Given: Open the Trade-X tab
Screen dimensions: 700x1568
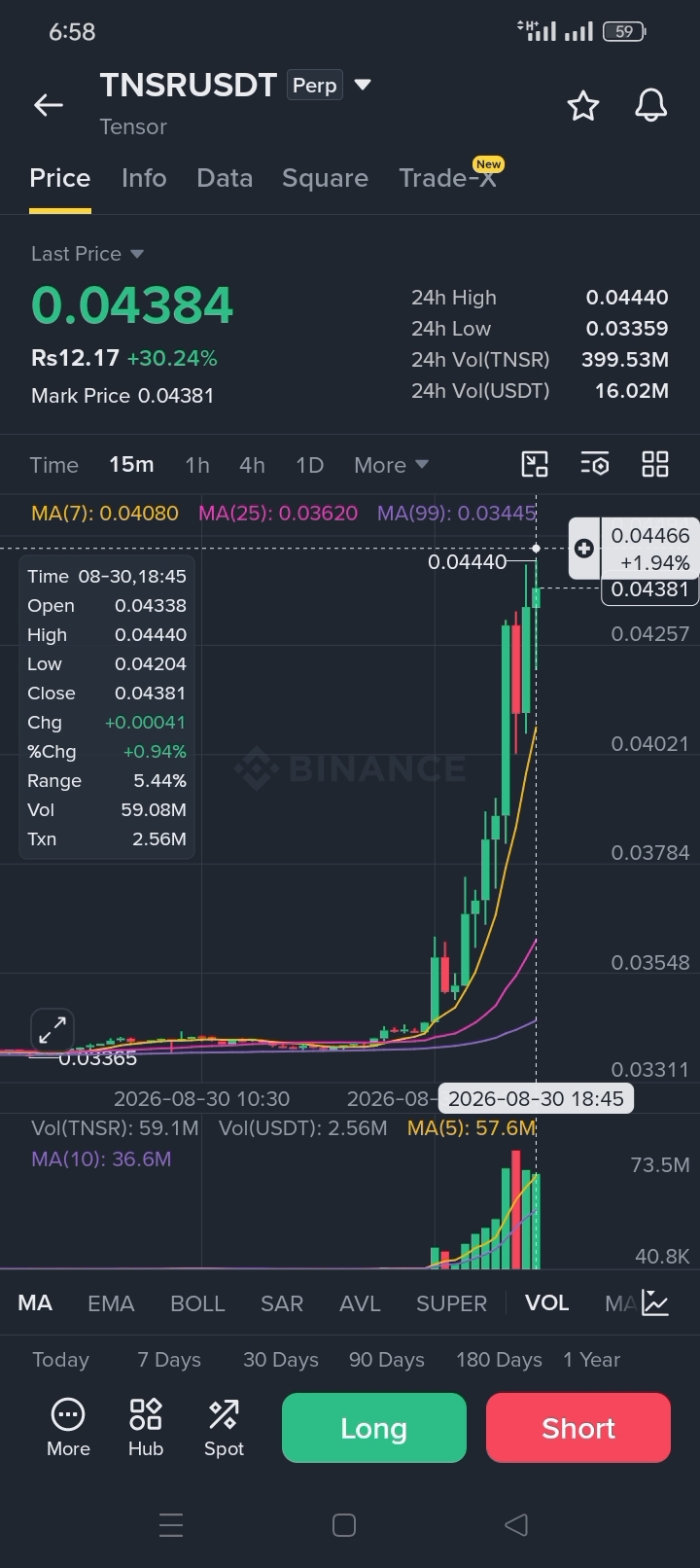Looking at the screenshot, I should pos(448,178).
